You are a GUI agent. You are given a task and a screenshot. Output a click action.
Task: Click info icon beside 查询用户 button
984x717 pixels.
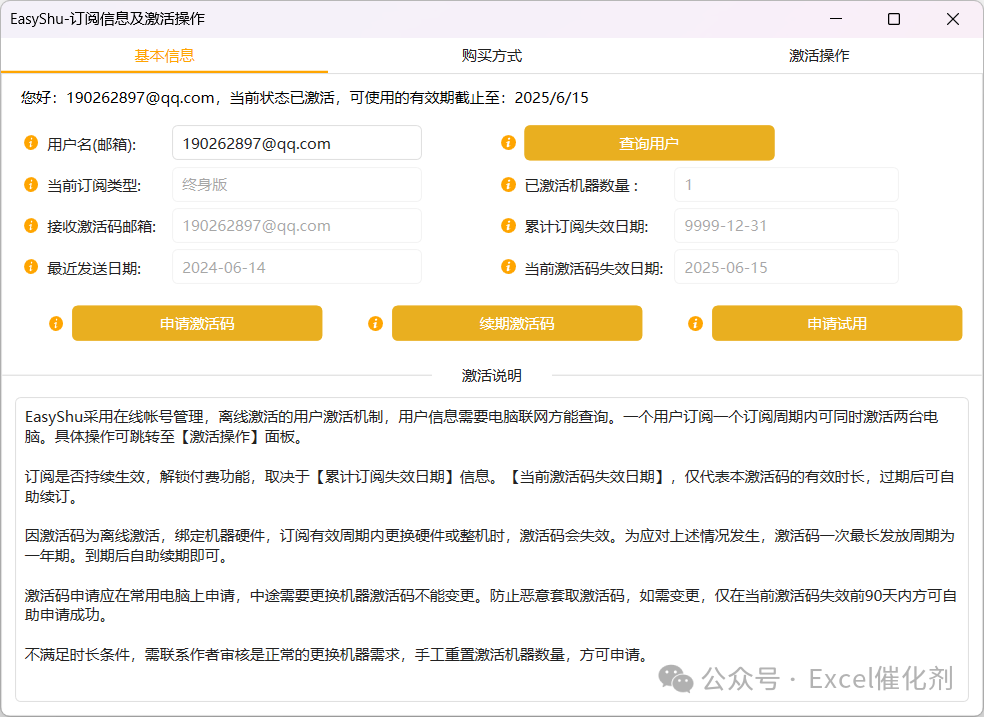508,142
